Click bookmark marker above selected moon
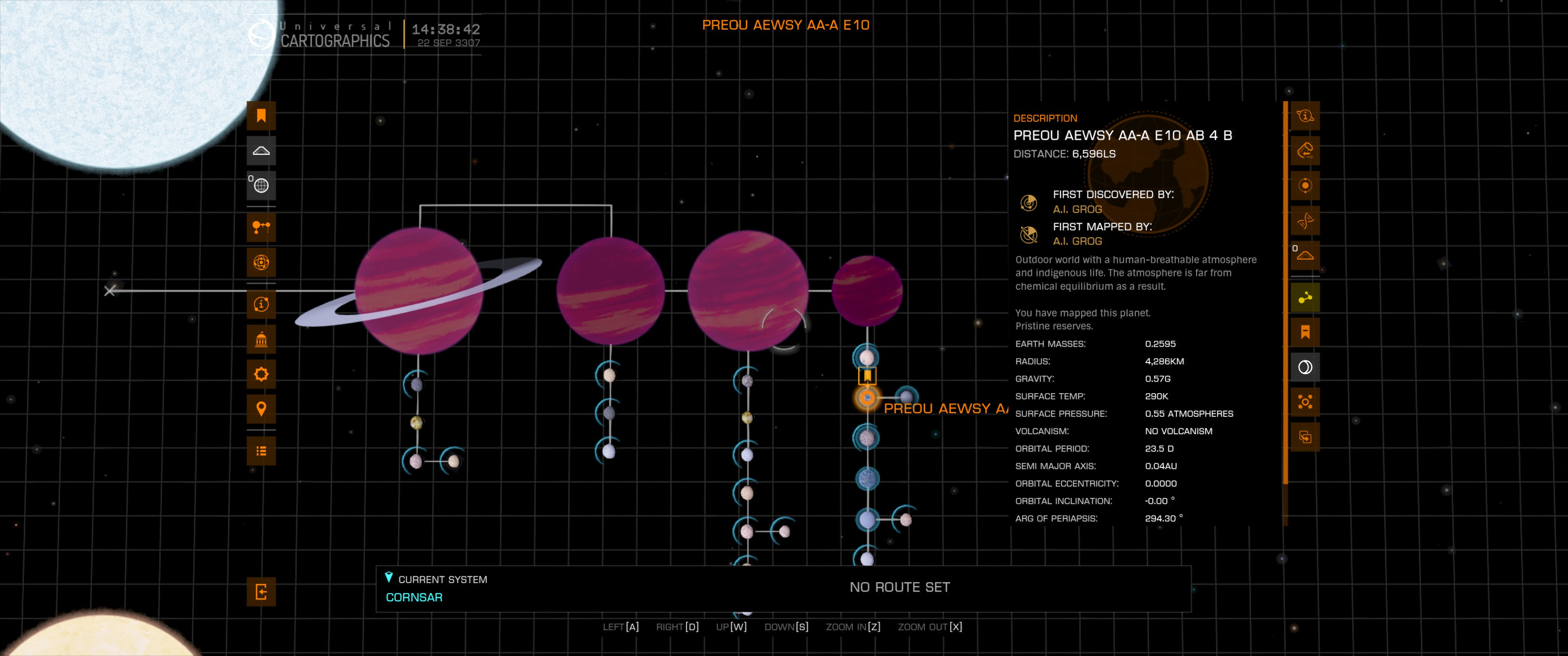Screen dimensions: 1568x656 coord(867,376)
